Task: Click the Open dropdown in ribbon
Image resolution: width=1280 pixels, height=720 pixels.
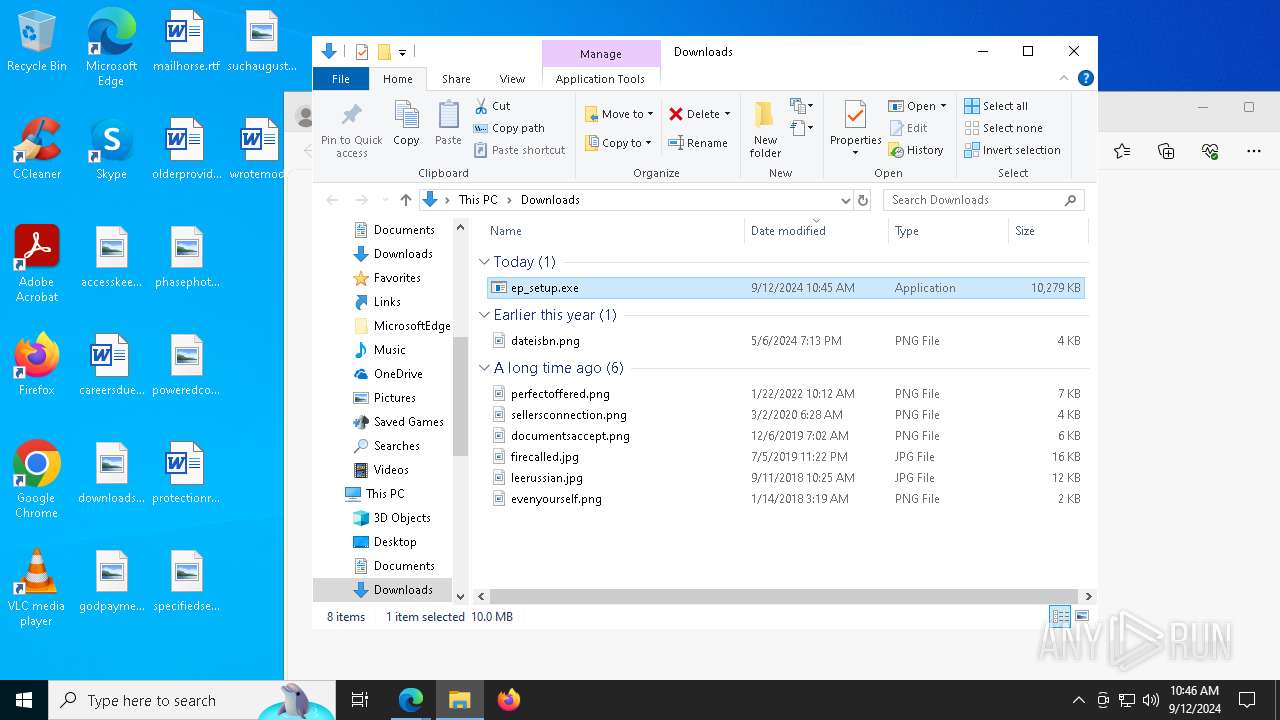Action: [917, 106]
